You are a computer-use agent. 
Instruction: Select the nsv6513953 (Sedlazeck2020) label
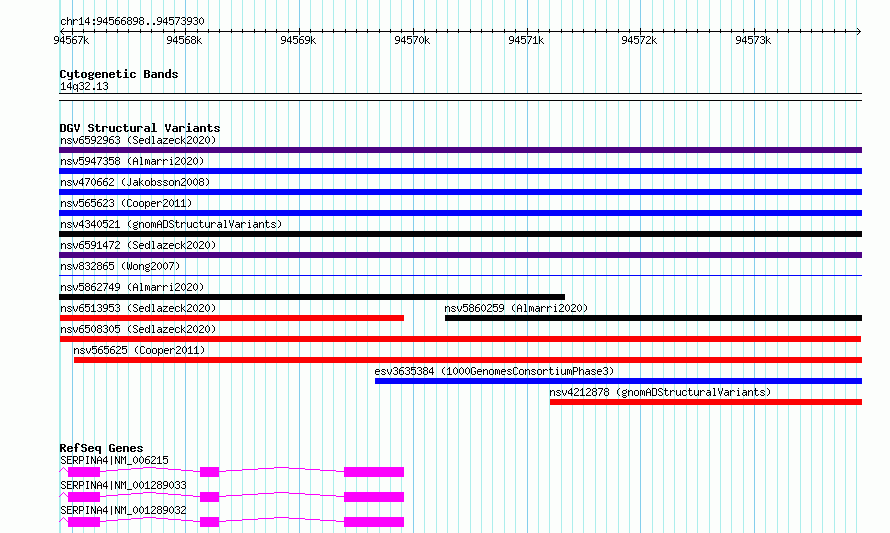pos(138,308)
